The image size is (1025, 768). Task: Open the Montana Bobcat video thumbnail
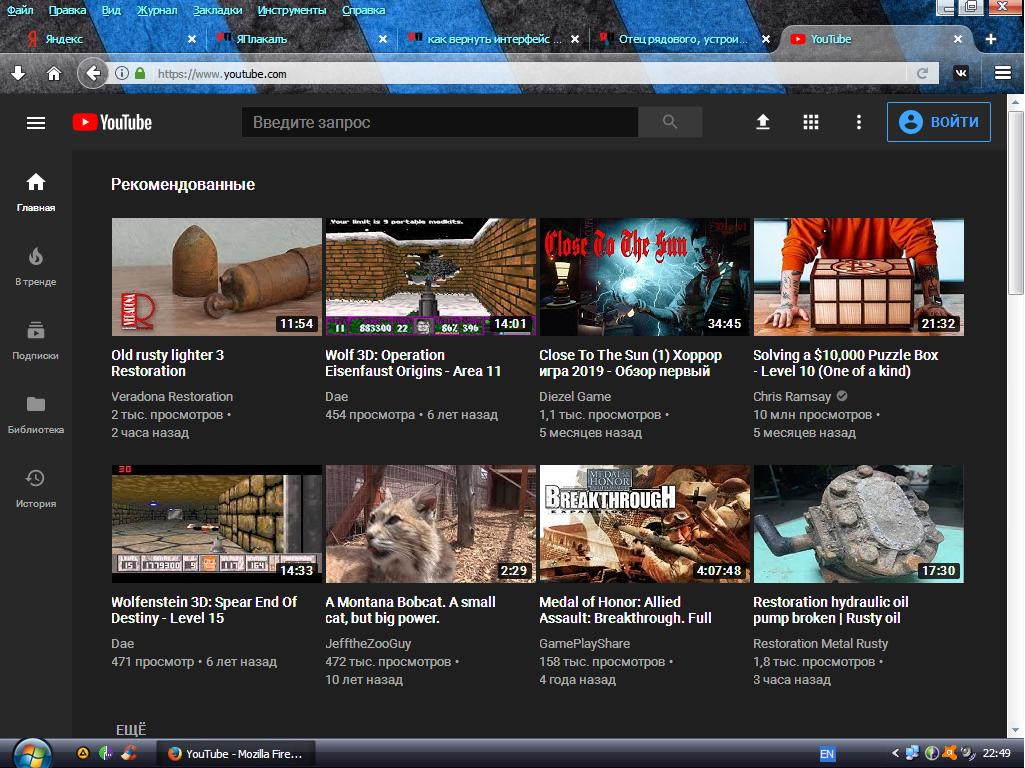click(431, 523)
